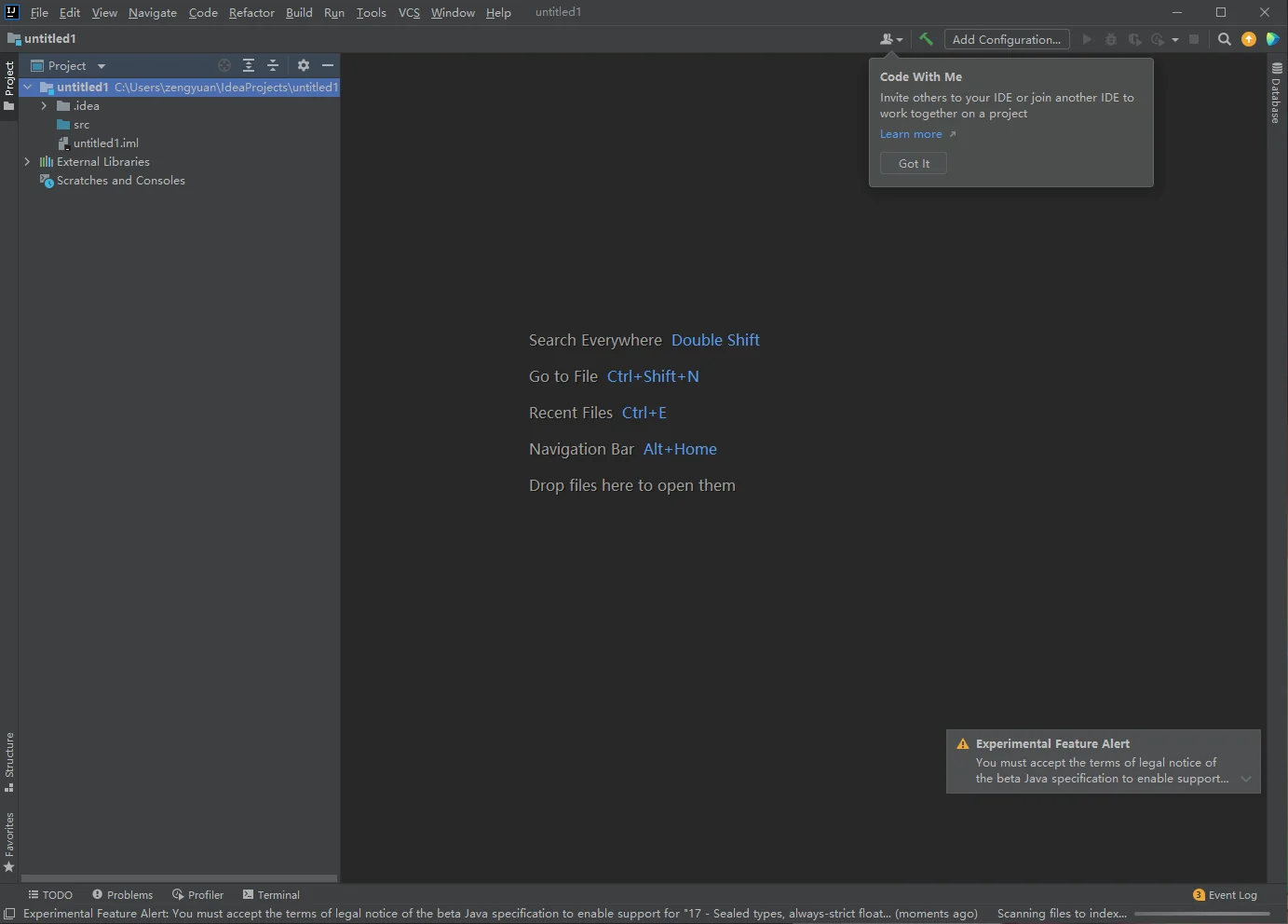Screen dimensions: 1288x924
Task: Toggle the TODO tool window
Action: [50, 895]
